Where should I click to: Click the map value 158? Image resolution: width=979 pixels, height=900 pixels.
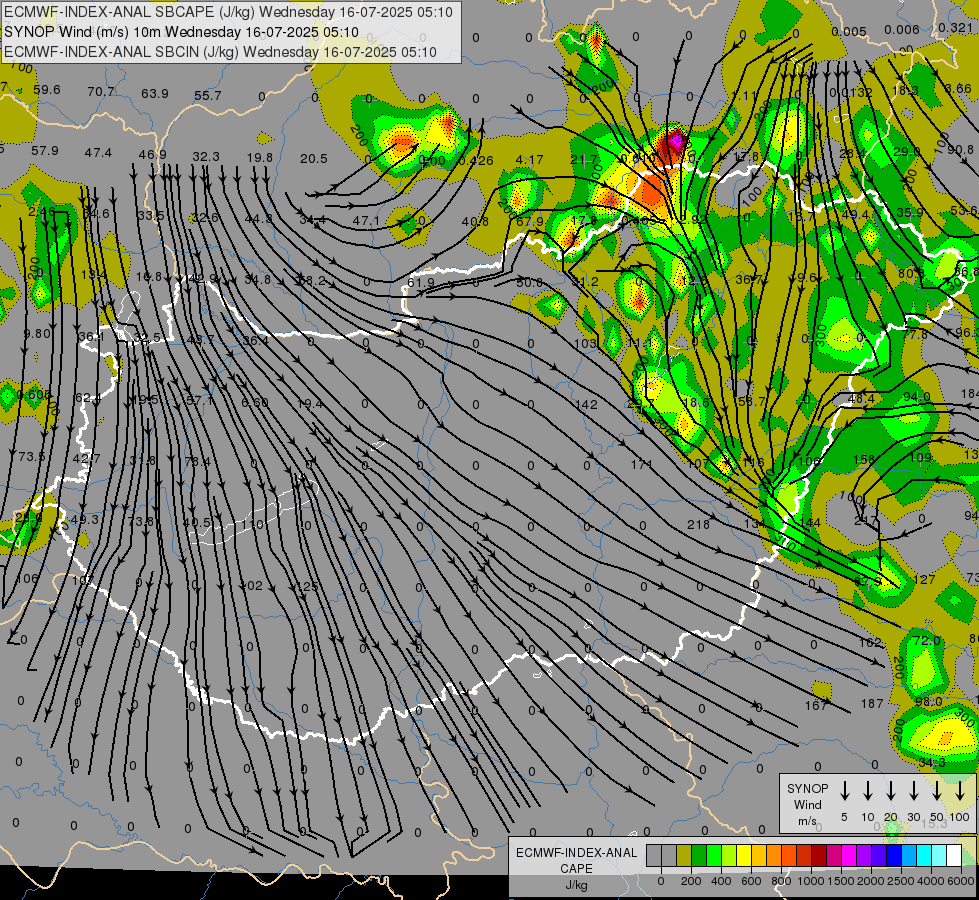(x=864, y=460)
